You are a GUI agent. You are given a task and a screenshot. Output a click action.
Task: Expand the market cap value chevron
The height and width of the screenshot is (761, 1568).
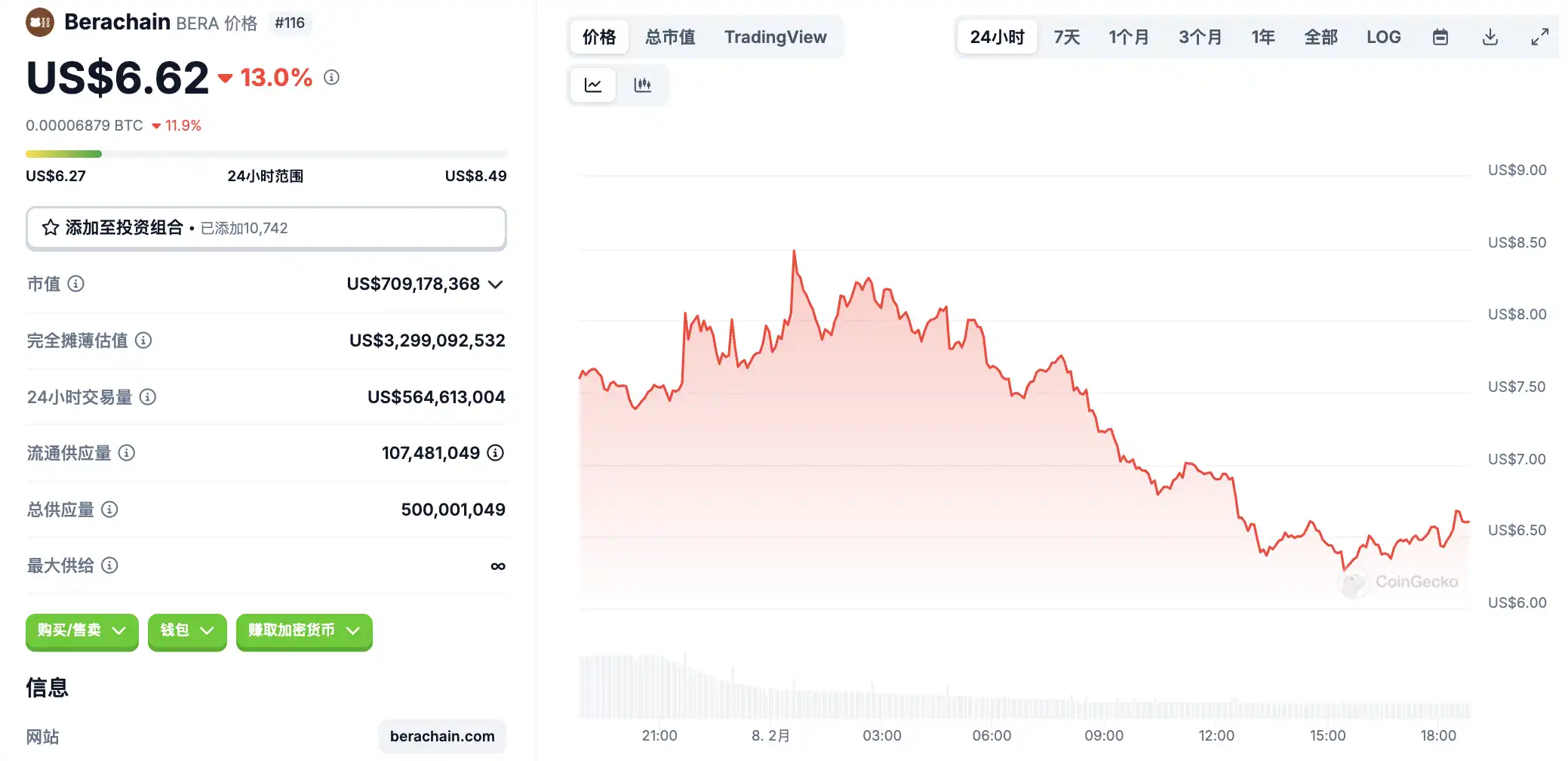(x=496, y=285)
